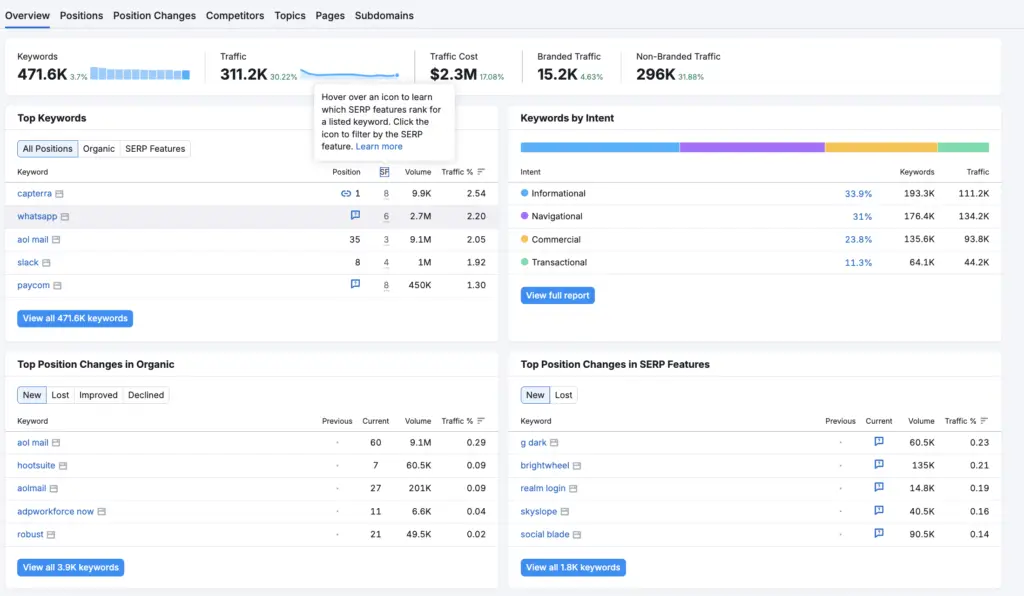Click the SF column header icon
The height and width of the screenshot is (596, 1024).
coord(384,172)
